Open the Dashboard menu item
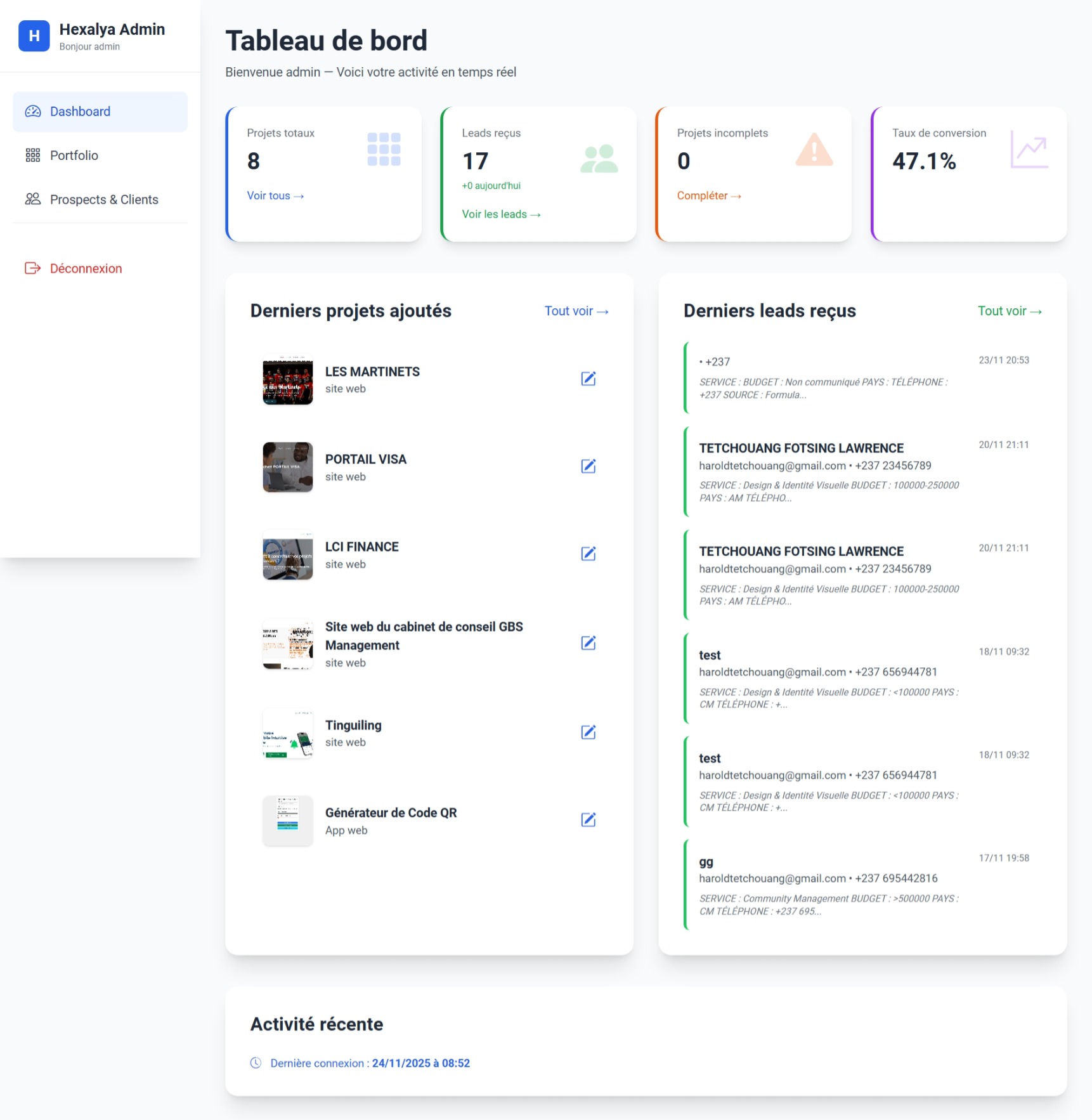Viewport: 1092px width, 1120px height. 100,112
